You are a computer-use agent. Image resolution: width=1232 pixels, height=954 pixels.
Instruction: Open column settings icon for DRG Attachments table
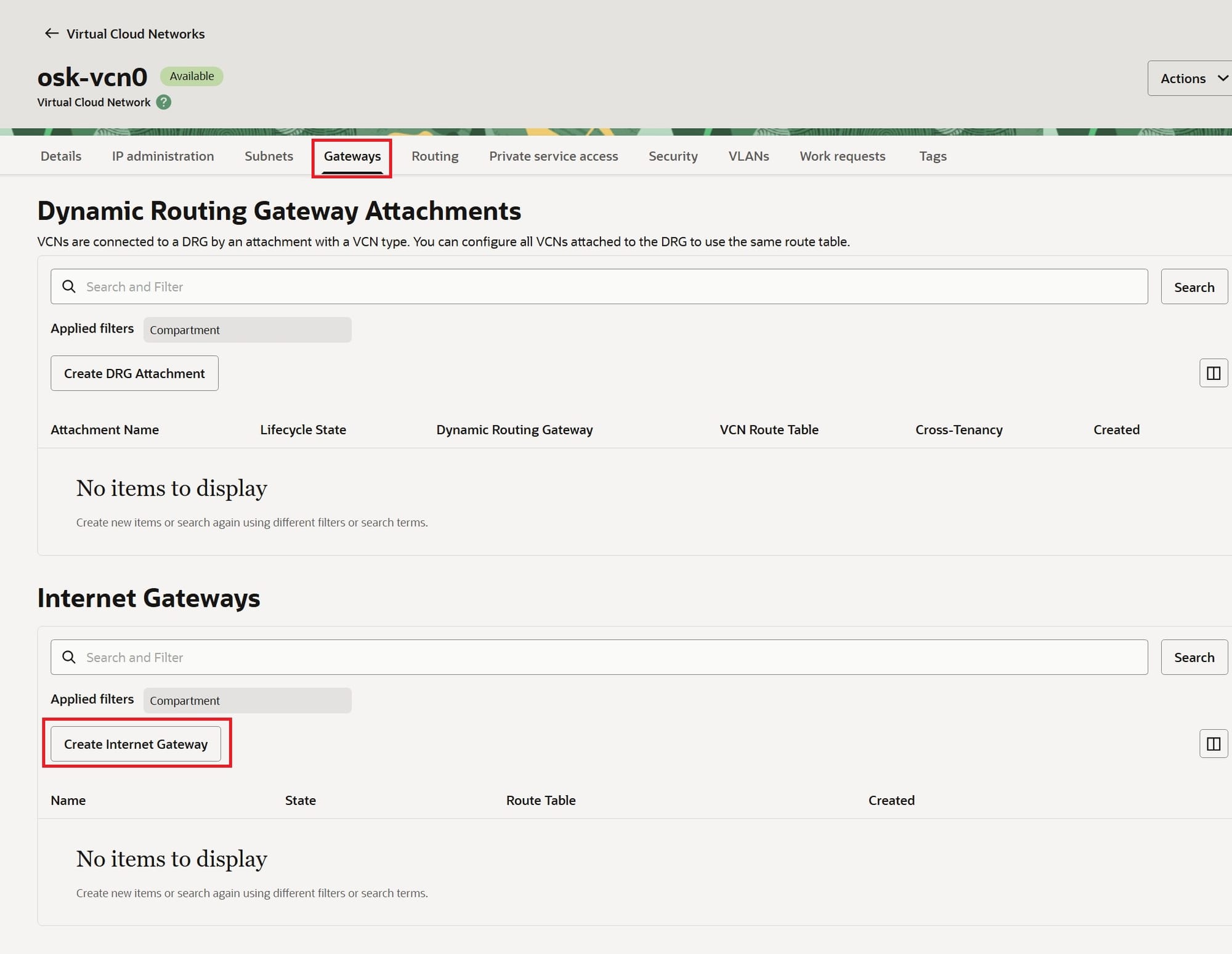coord(1213,373)
